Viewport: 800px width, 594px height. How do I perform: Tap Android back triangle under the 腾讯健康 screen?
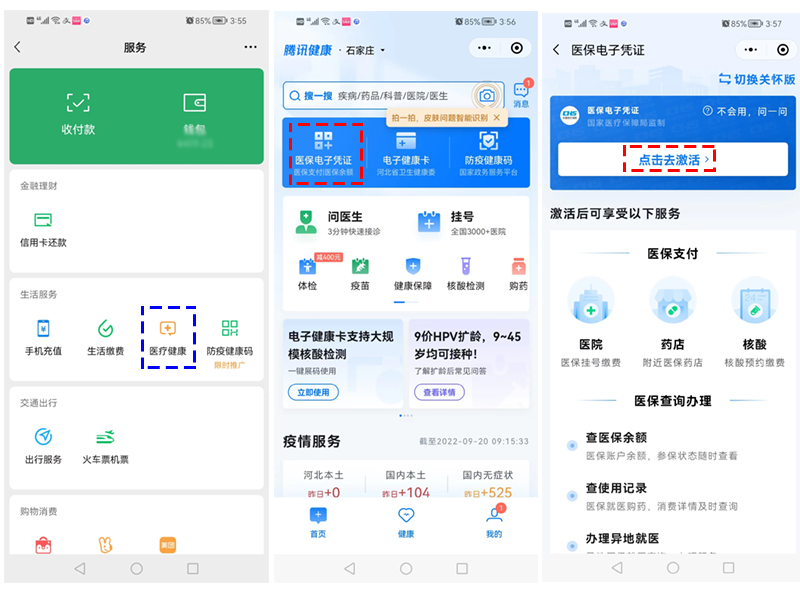pyautogui.click(x=349, y=568)
